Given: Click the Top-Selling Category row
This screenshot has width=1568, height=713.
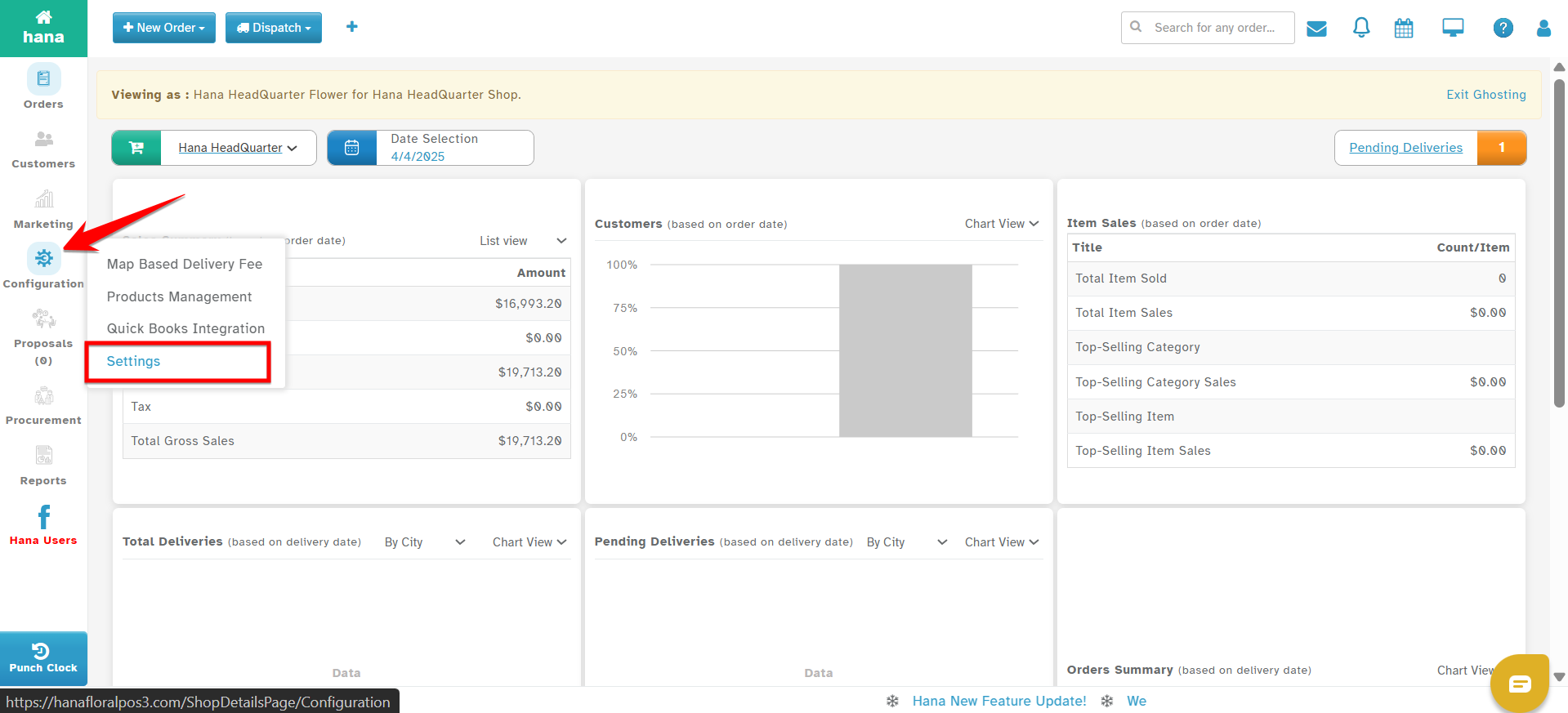Looking at the screenshot, I should point(1291,347).
